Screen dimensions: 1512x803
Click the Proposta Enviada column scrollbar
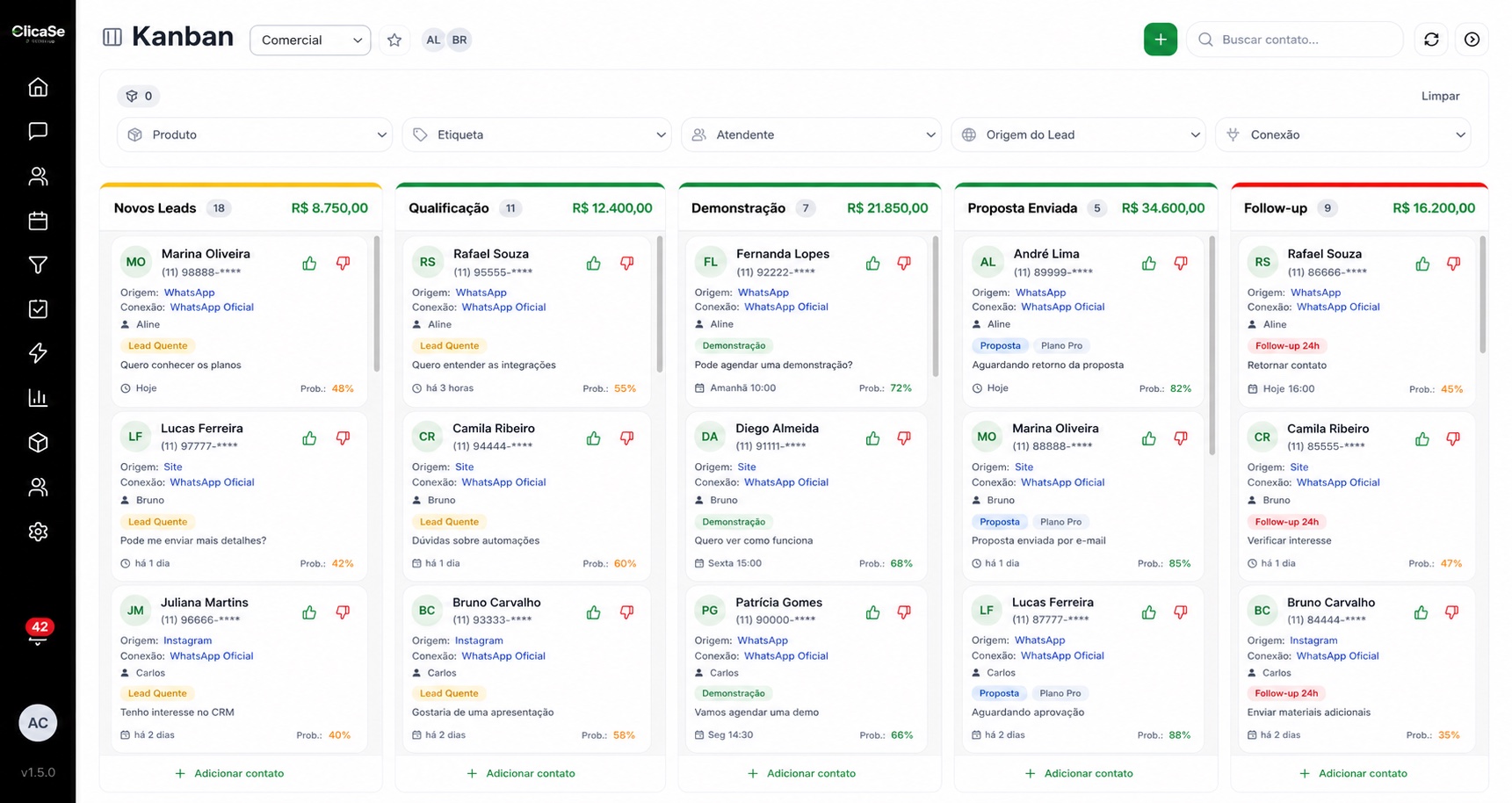1212,344
